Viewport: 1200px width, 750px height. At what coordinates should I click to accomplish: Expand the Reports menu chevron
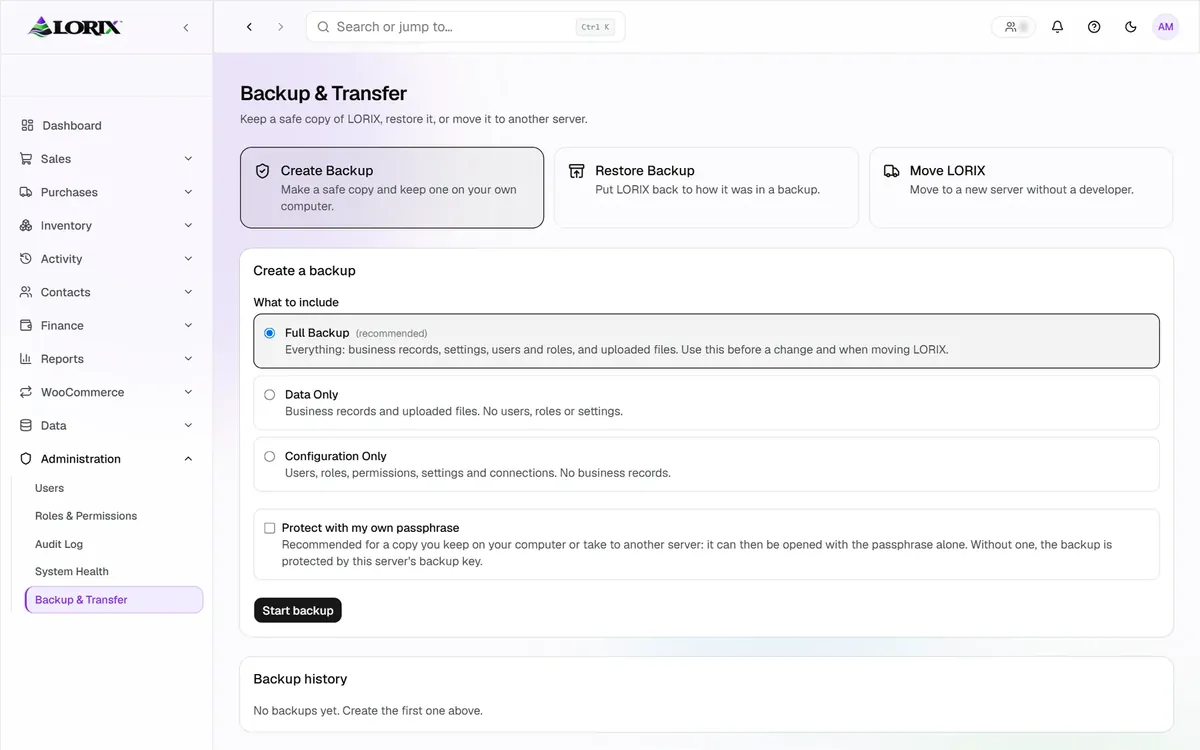[x=188, y=358]
